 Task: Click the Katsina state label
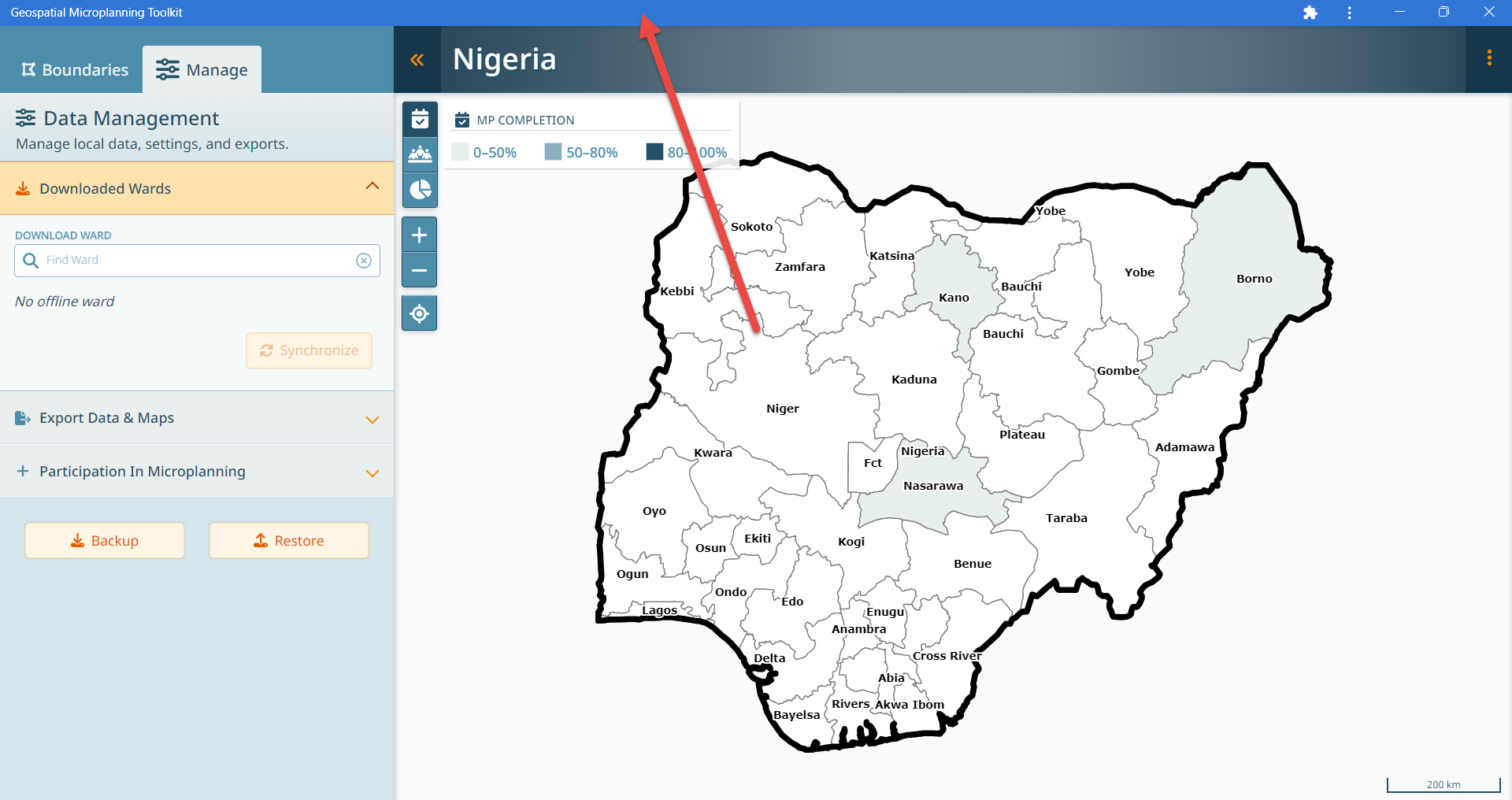pos(892,256)
